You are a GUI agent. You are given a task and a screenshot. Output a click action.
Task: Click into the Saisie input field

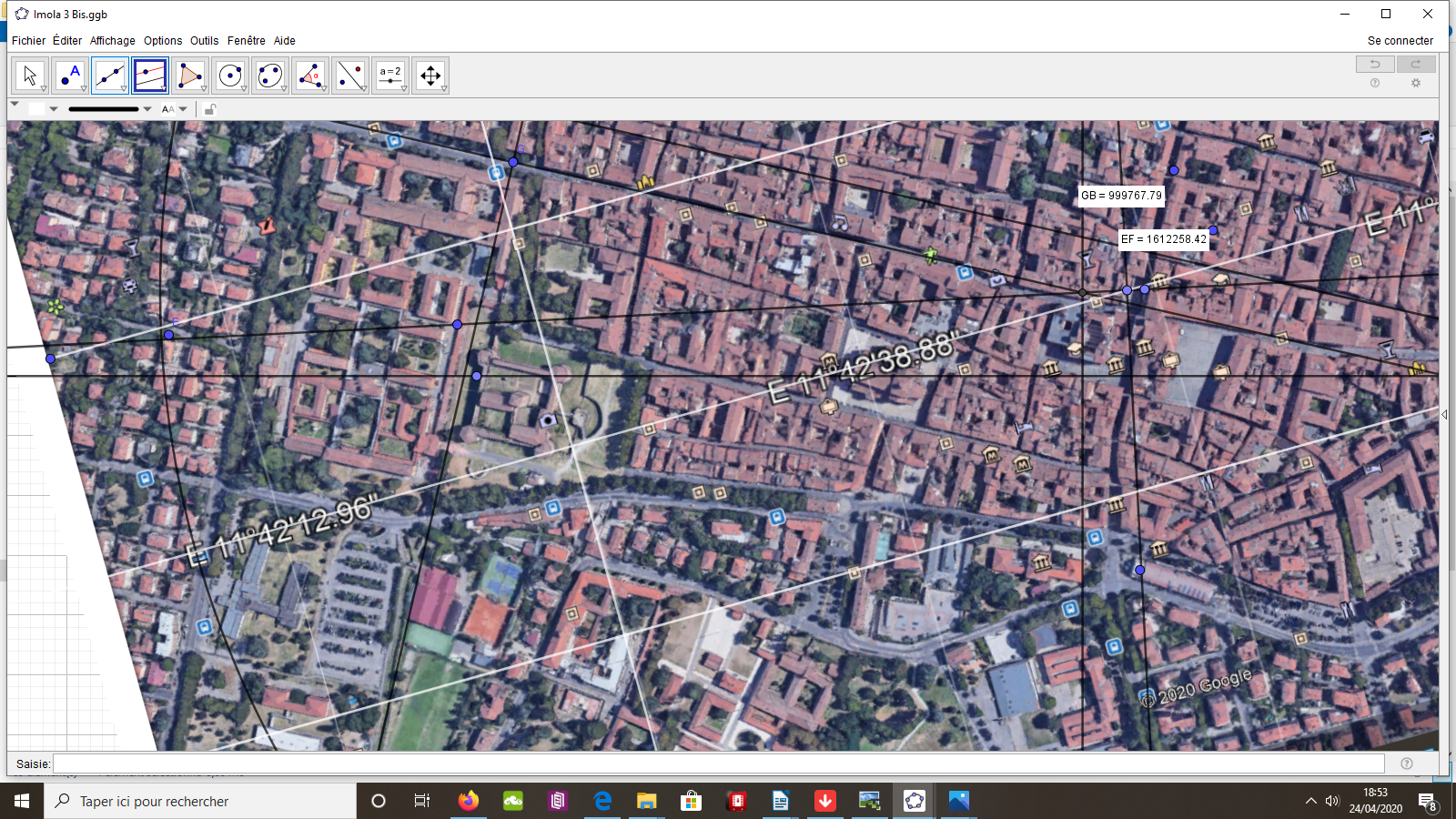719,763
